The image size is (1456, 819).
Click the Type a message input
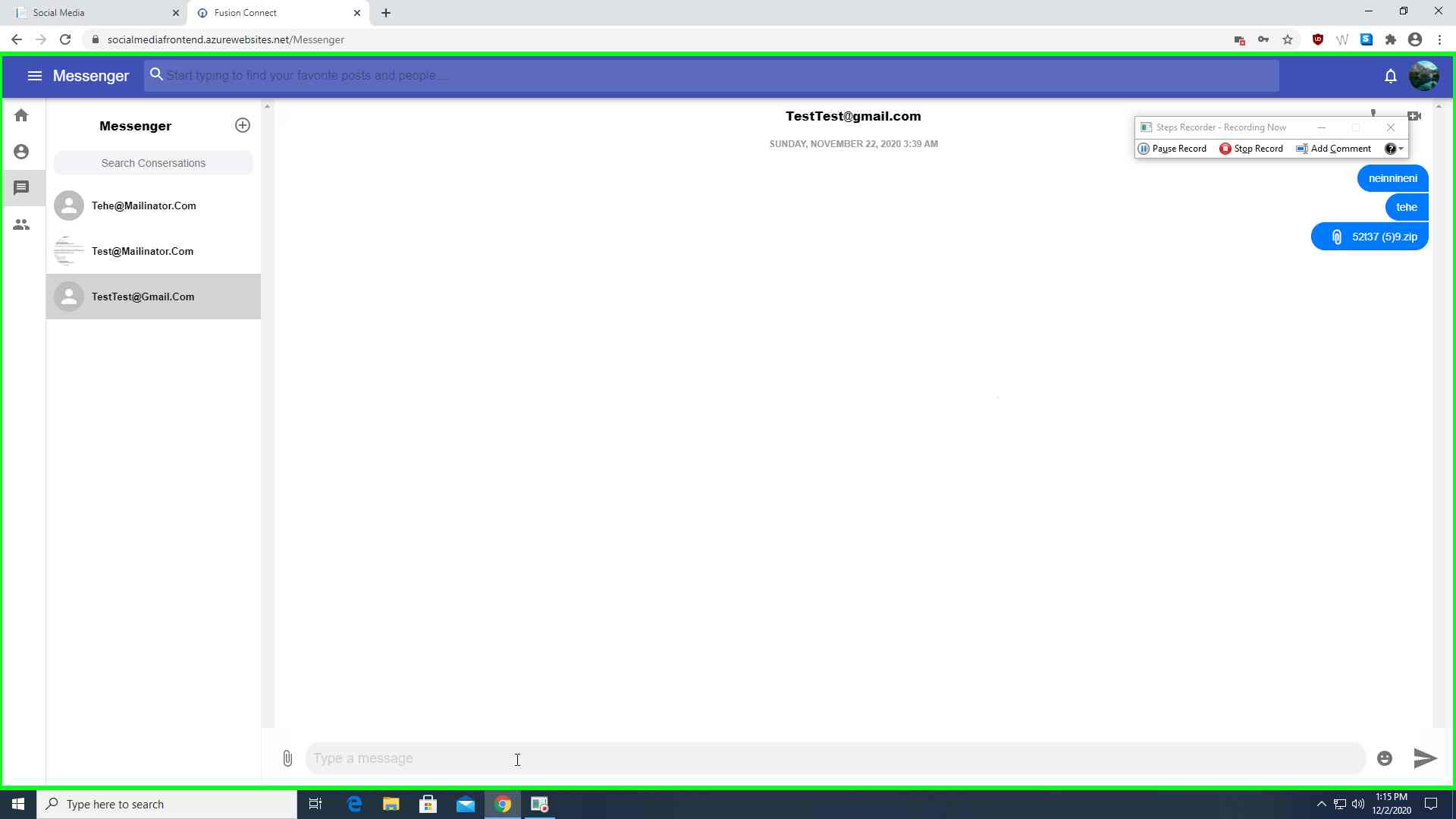(835, 758)
